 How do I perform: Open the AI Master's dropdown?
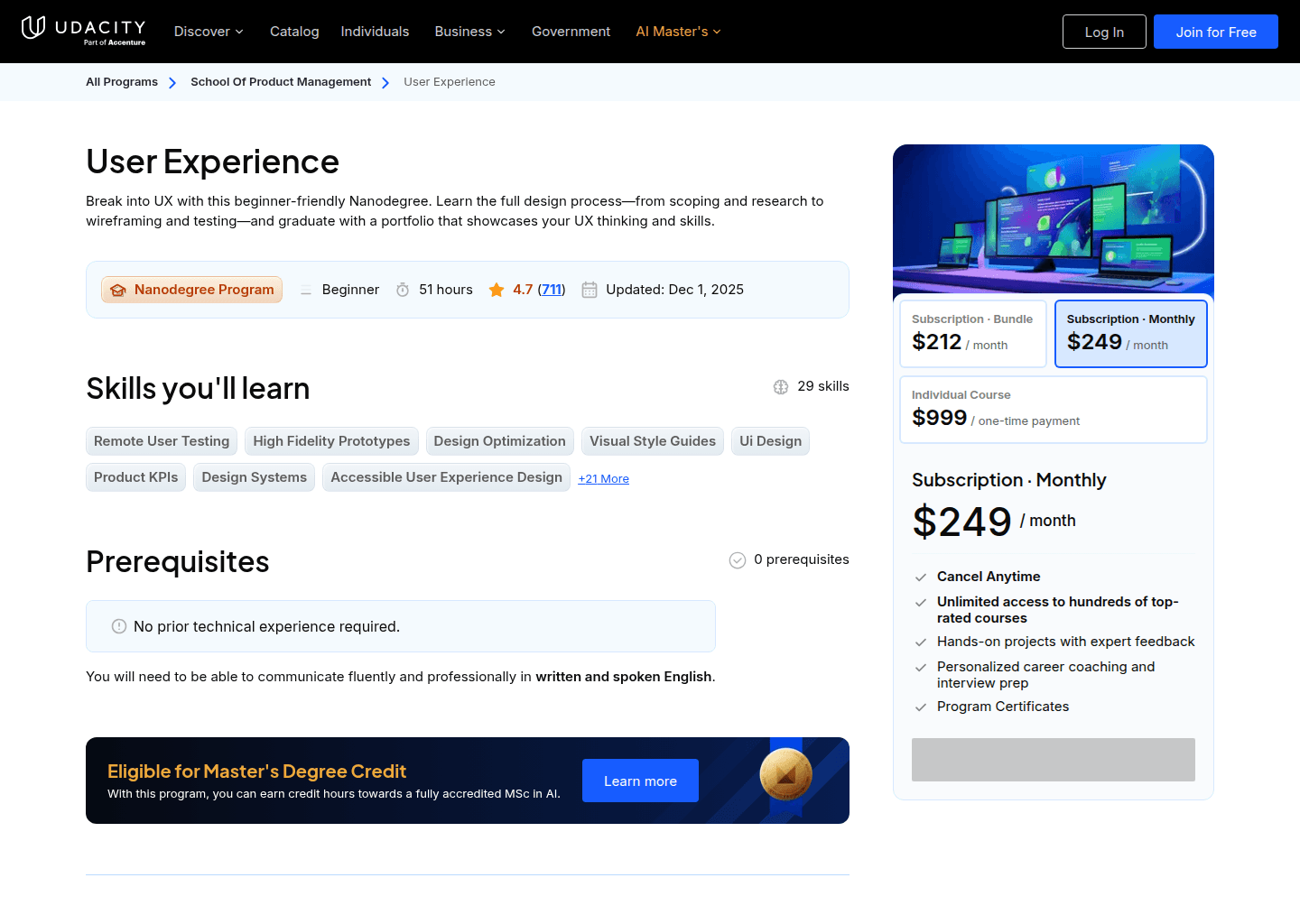click(678, 32)
